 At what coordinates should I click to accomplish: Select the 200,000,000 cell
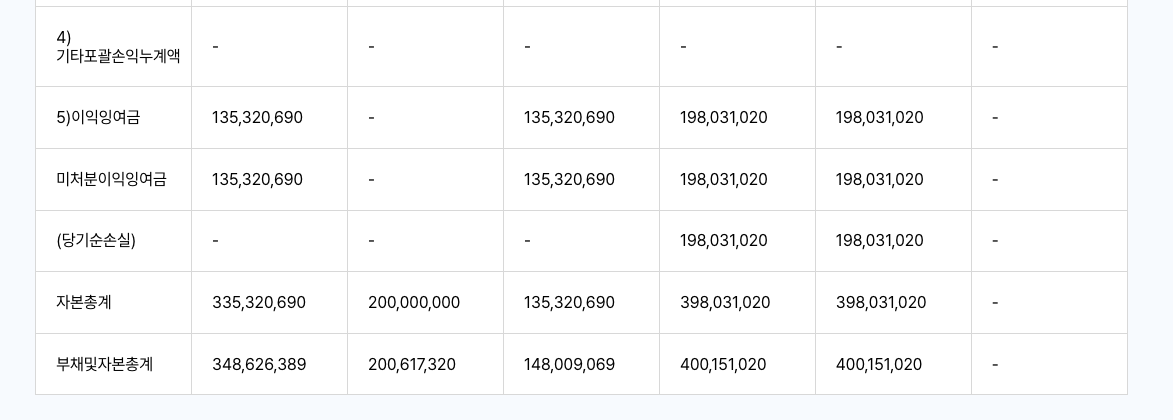click(414, 303)
